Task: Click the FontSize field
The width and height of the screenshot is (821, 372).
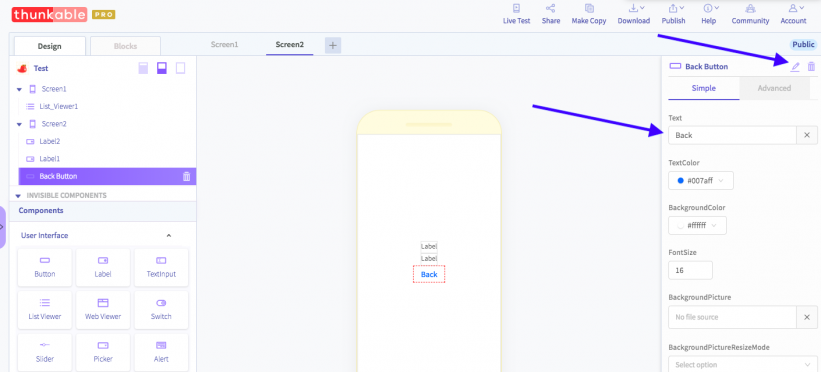Action: tap(690, 270)
